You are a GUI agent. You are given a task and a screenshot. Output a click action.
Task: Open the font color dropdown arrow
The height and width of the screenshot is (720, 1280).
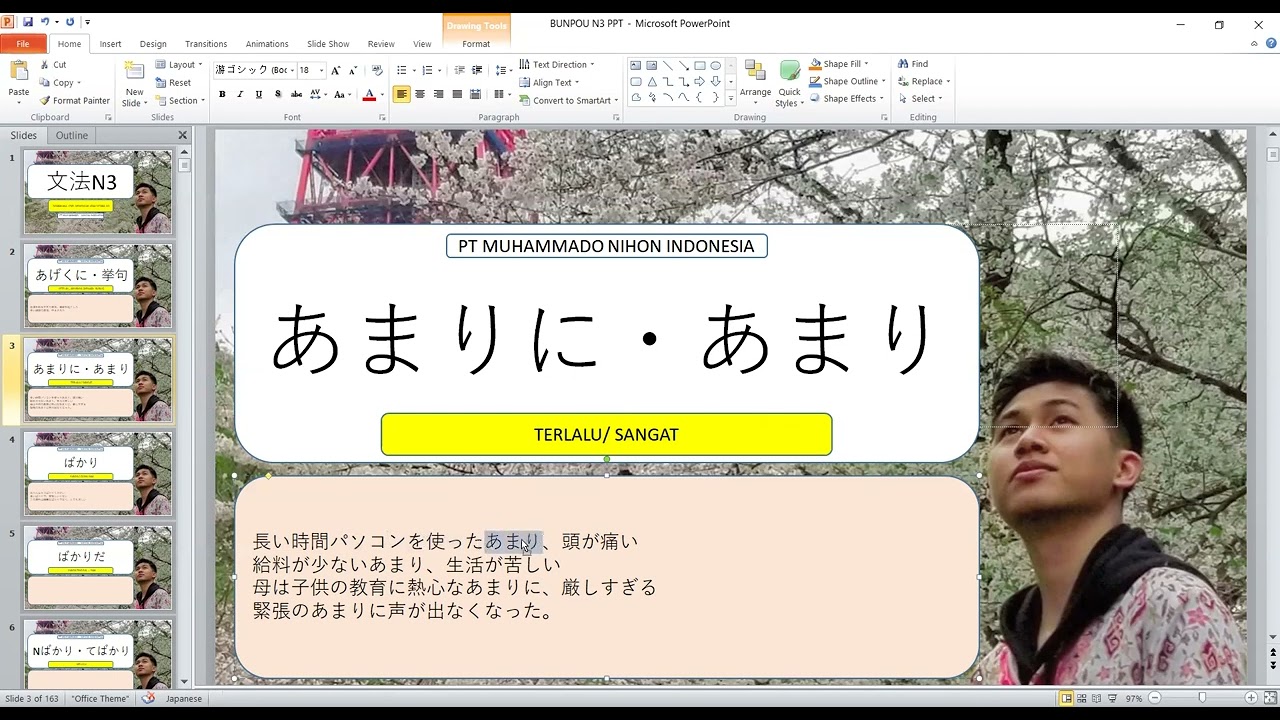coord(382,94)
